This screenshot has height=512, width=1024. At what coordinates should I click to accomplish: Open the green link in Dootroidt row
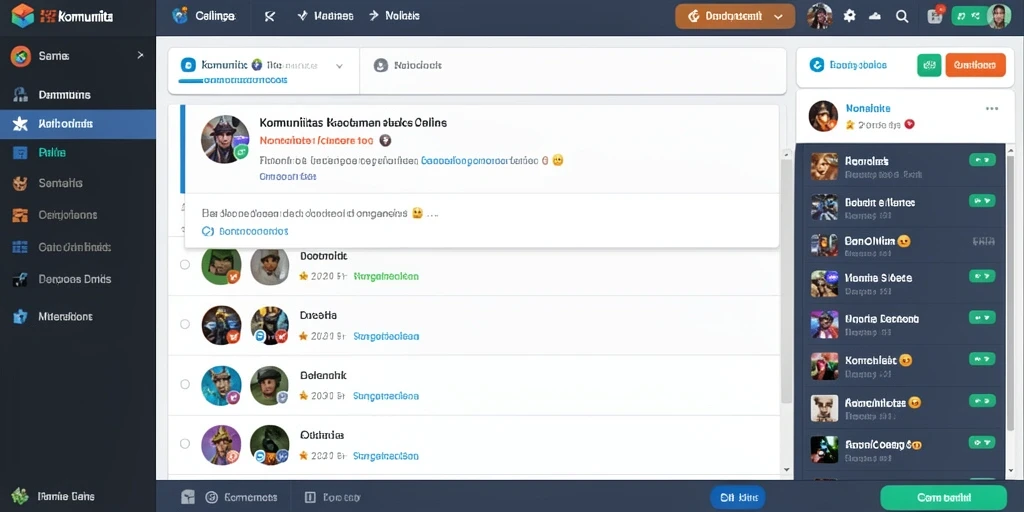point(385,276)
